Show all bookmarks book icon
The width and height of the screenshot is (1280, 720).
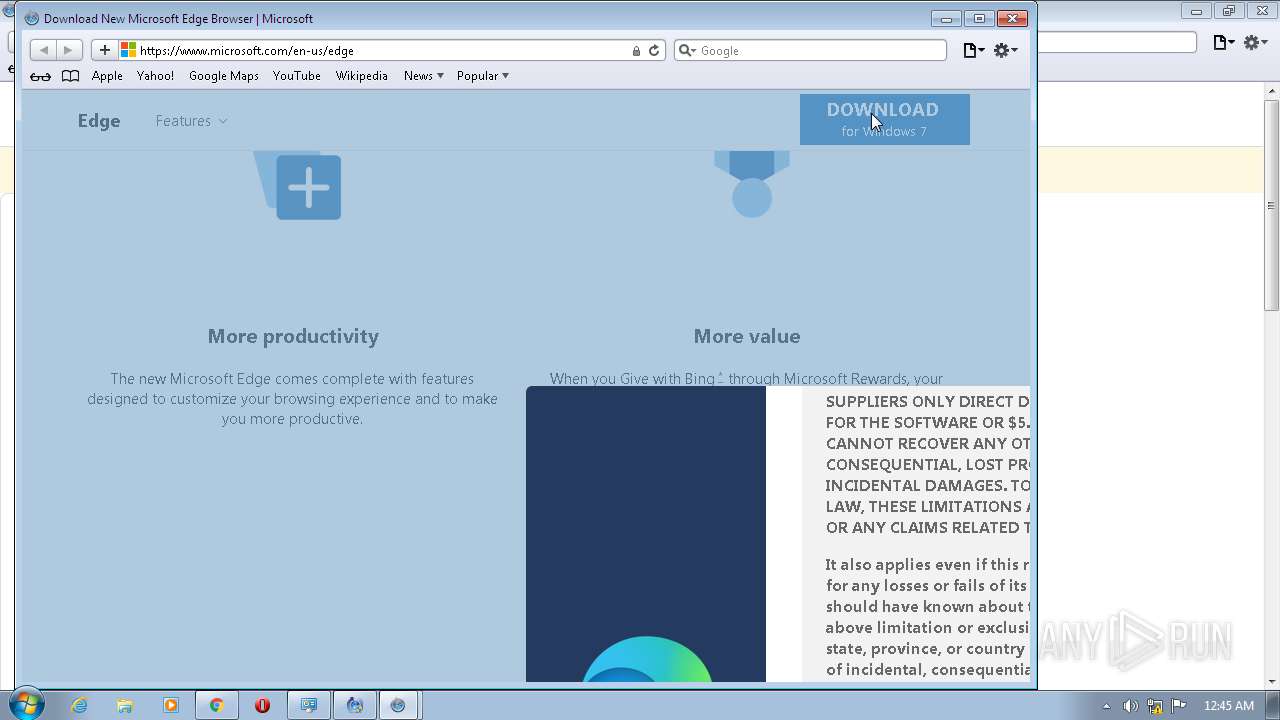click(x=70, y=76)
